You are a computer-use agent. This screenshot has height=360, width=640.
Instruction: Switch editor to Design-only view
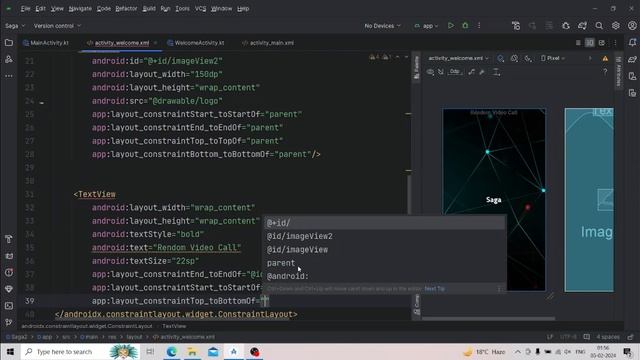point(602,43)
